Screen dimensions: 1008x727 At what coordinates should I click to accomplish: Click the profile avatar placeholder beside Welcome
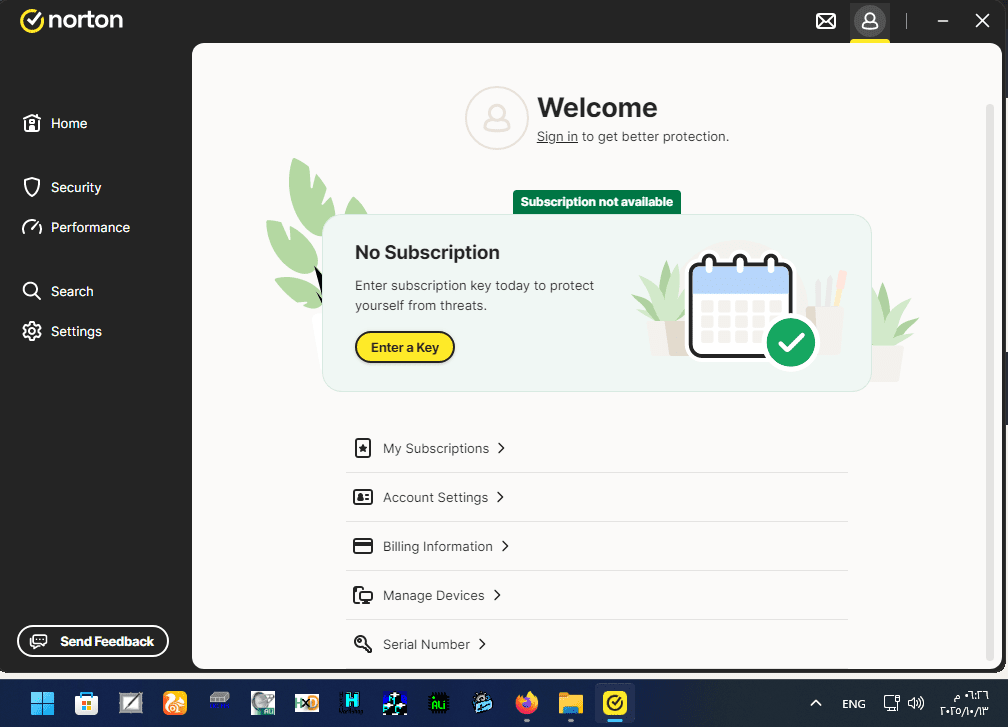pyautogui.click(x=496, y=118)
